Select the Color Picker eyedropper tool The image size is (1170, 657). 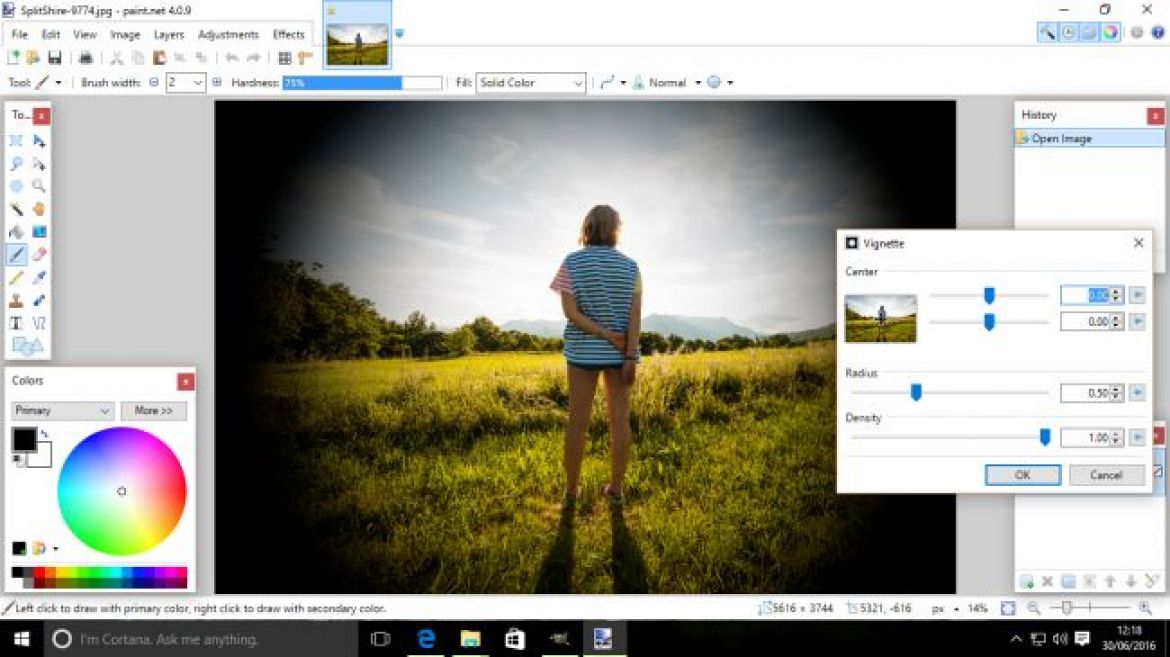[39, 278]
